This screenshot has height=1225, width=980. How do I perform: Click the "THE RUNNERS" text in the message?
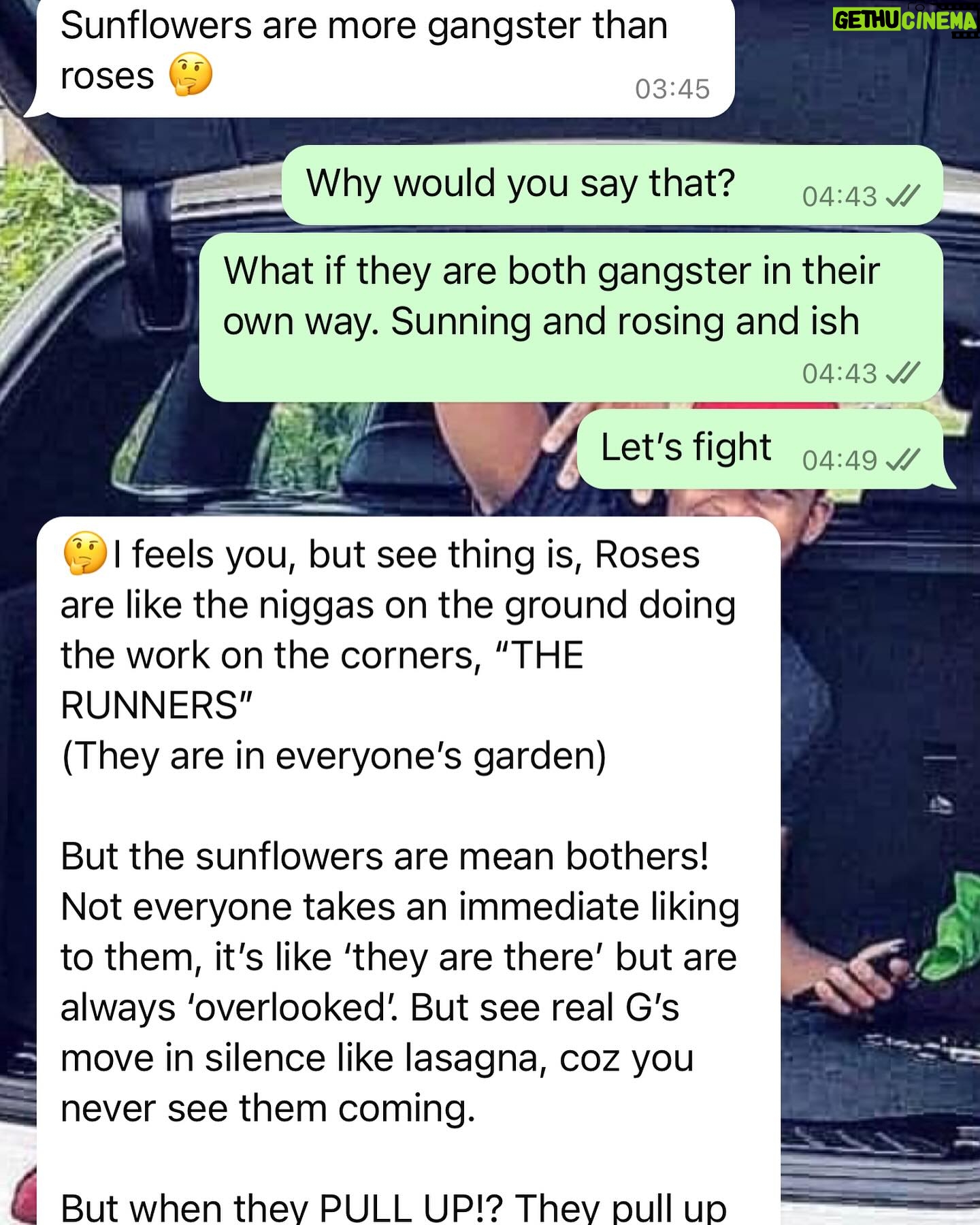[x=322, y=680]
